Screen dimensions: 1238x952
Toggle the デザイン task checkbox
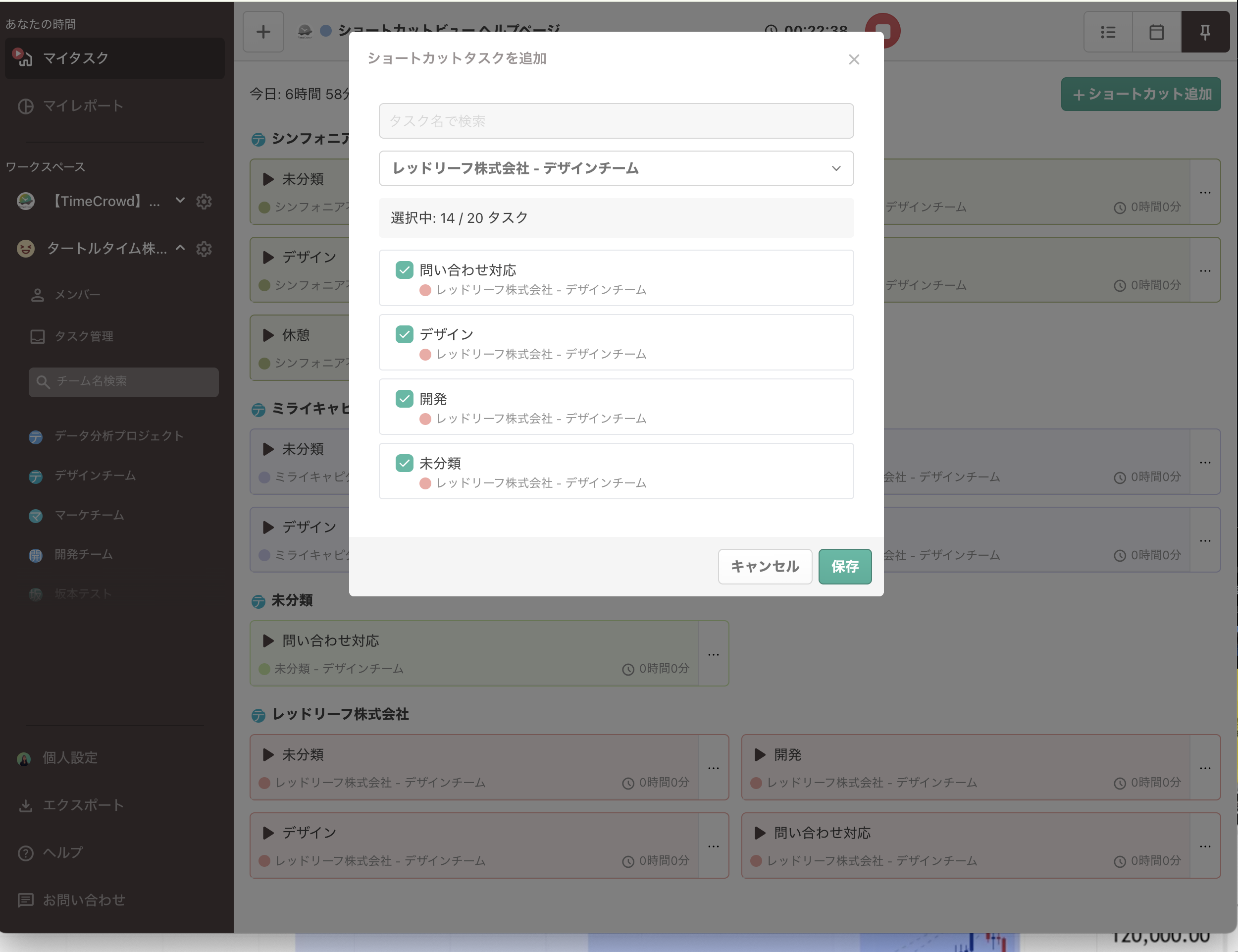[404, 334]
